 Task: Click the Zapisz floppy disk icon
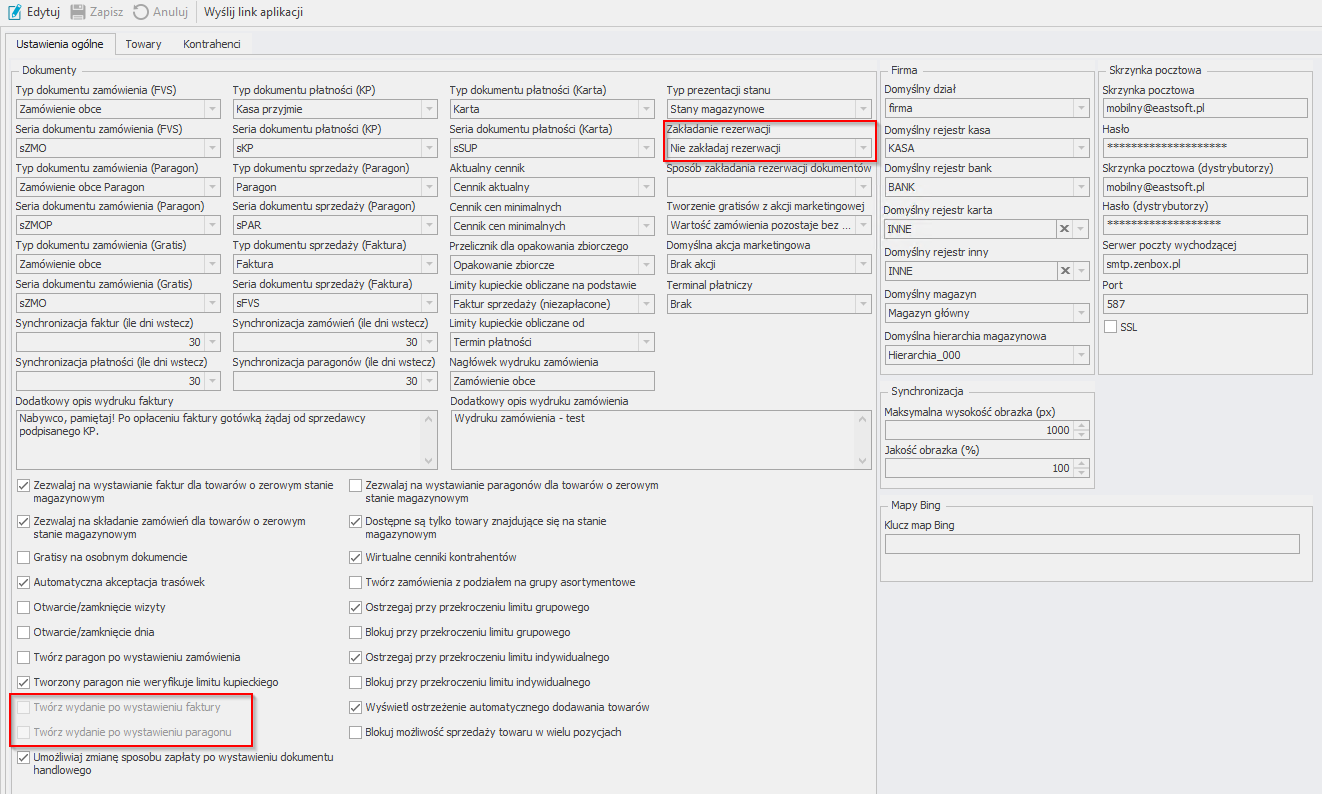click(x=76, y=12)
